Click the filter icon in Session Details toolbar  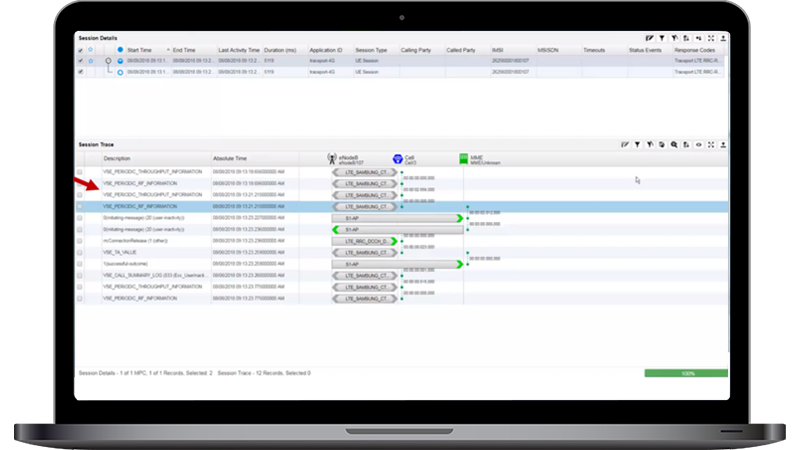click(x=661, y=37)
